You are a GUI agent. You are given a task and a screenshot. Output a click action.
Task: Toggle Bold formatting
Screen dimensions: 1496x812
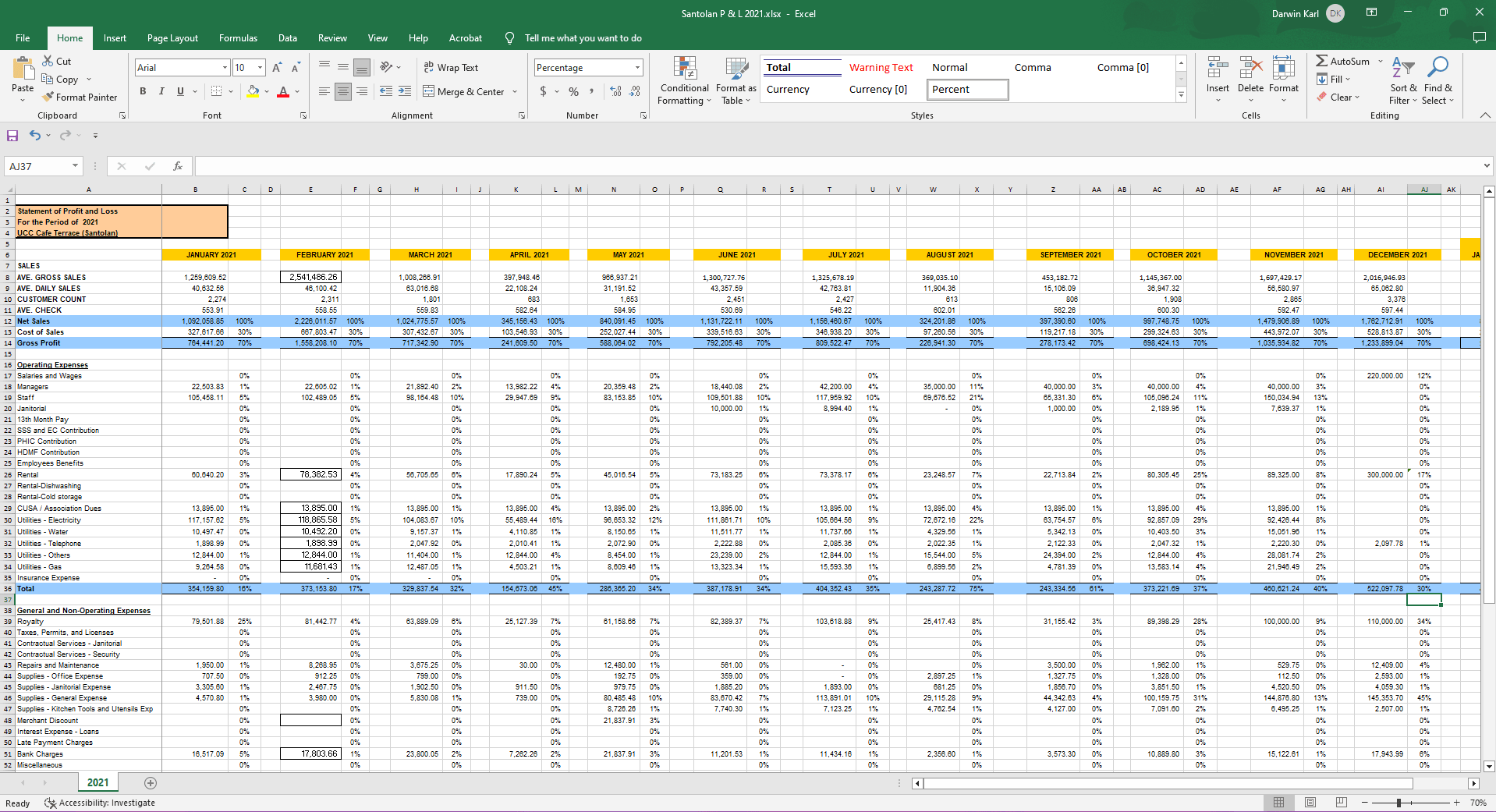click(143, 91)
